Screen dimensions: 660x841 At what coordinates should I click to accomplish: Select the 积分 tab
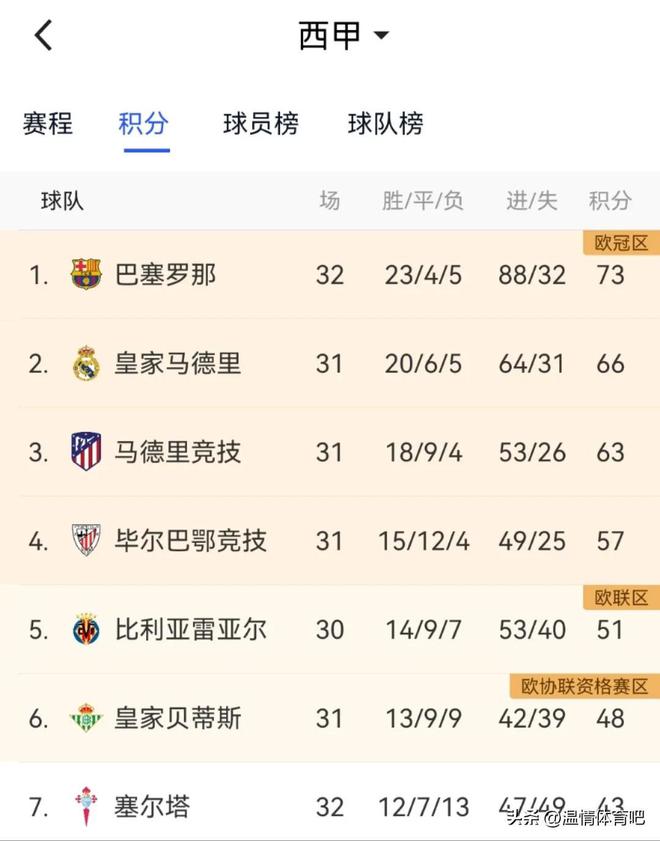[x=143, y=123]
